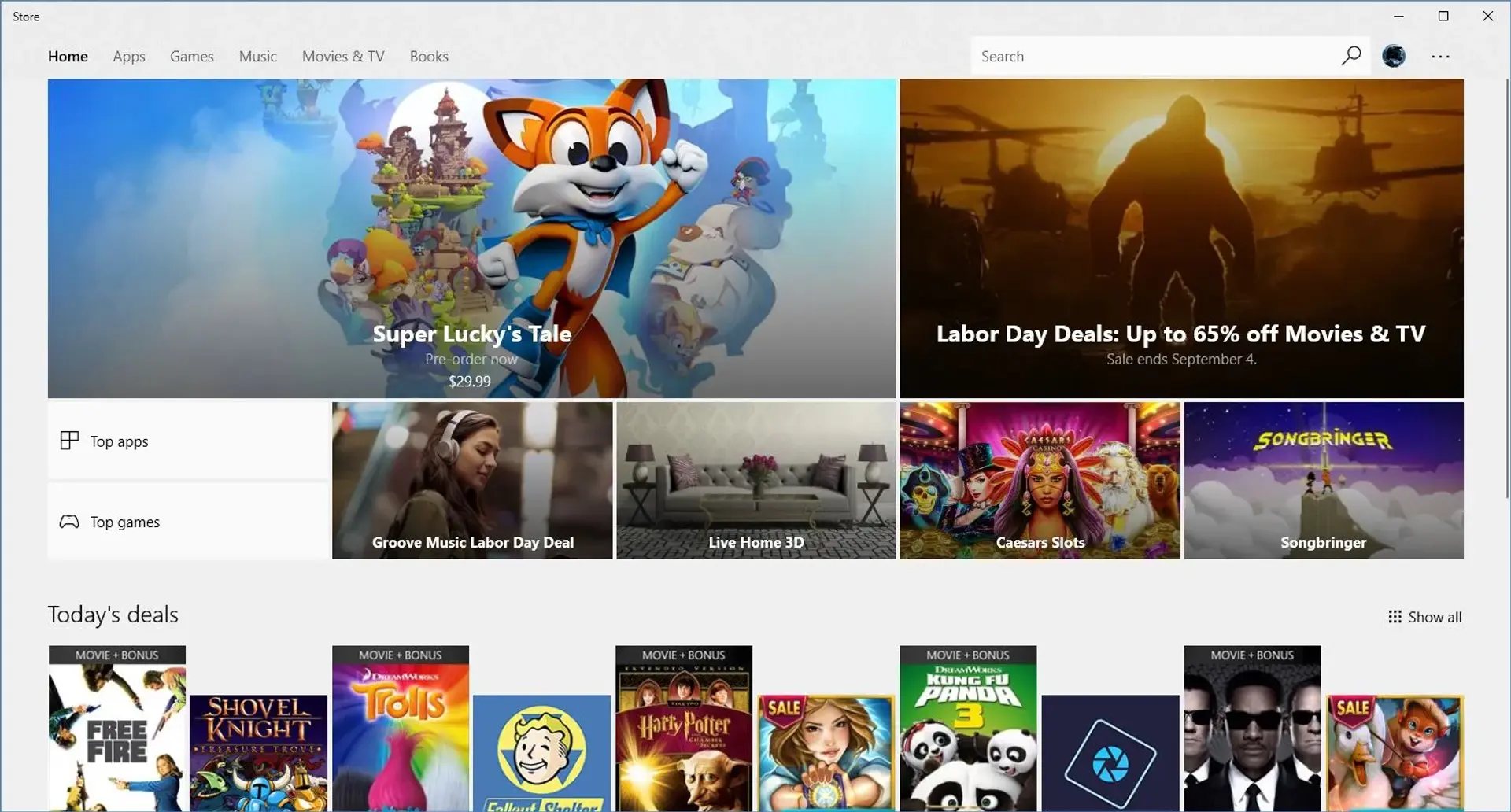Screen dimensions: 1511x812
Task: Click the search magnifier icon
Action: pyautogui.click(x=1350, y=56)
